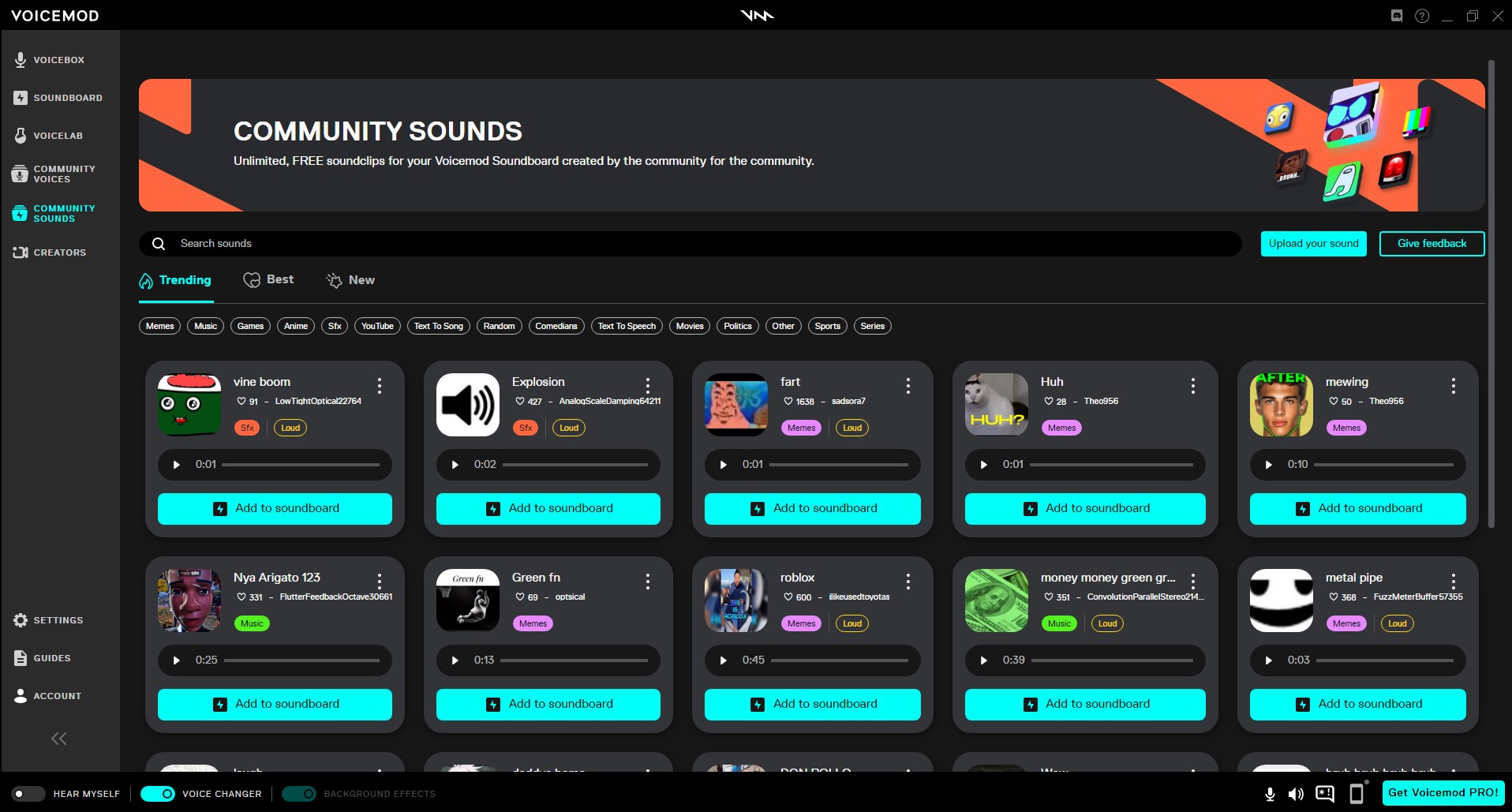Open the Creators section
The width and height of the screenshot is (1512, 812).
click(50, 253)
